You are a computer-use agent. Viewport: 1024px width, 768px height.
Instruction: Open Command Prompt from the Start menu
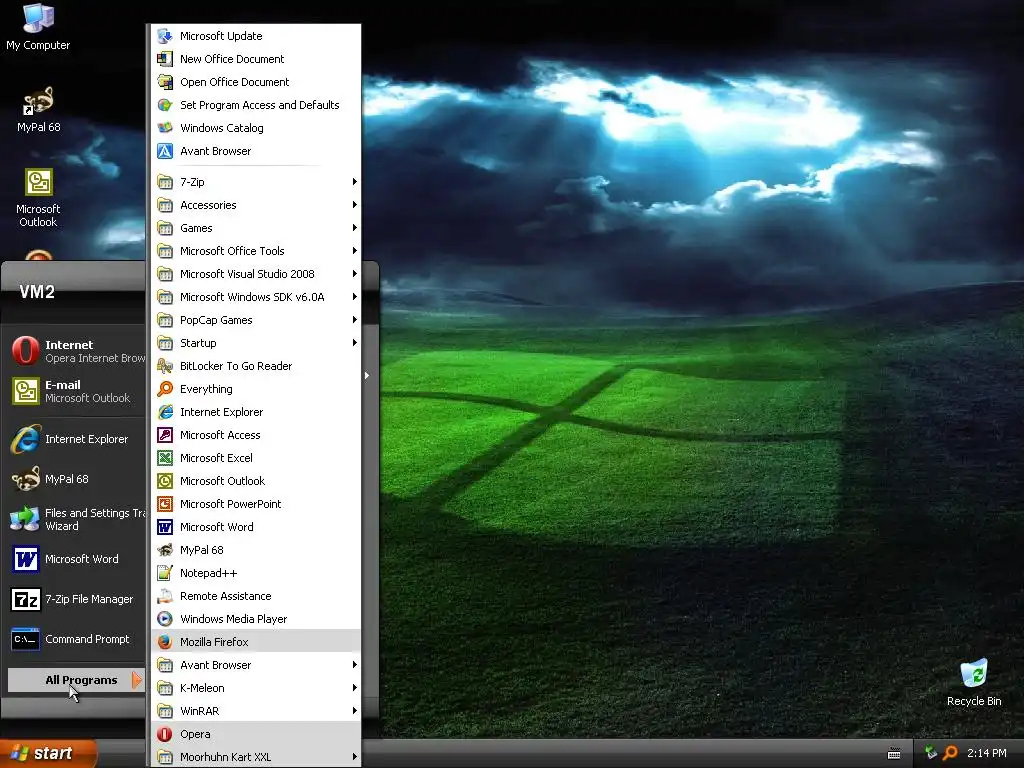click(x=76, y=639)
